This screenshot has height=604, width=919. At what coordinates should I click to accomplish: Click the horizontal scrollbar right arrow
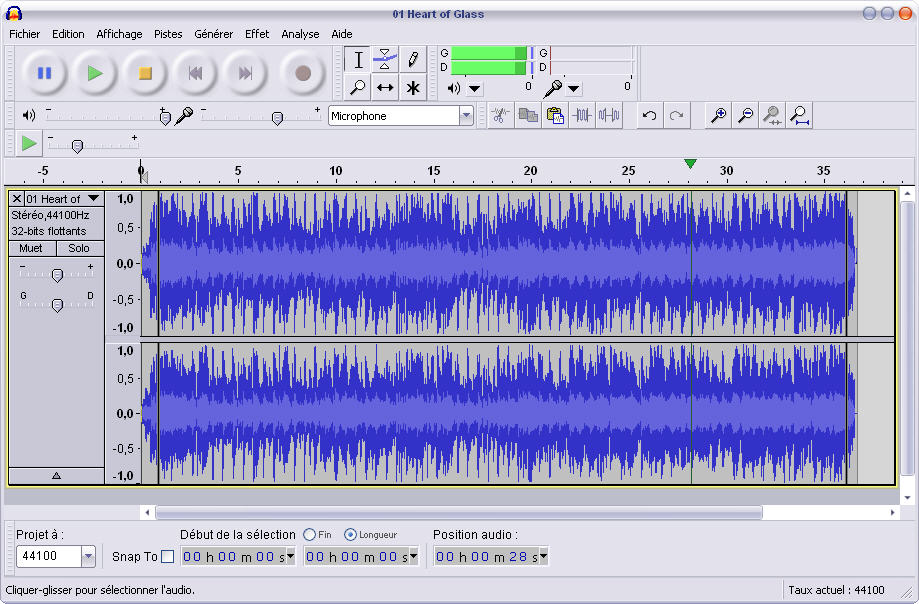pyautogui.click(x=893, y=513)
